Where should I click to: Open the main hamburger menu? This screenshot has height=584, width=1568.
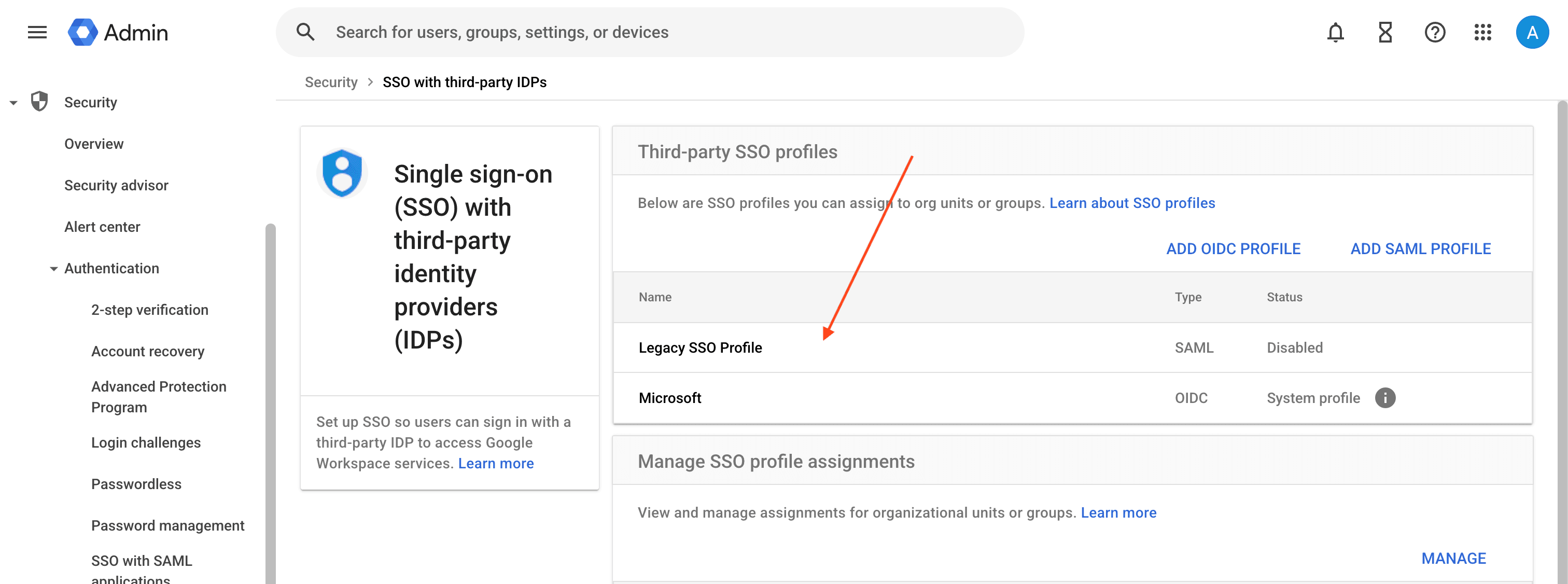point(37,32)
